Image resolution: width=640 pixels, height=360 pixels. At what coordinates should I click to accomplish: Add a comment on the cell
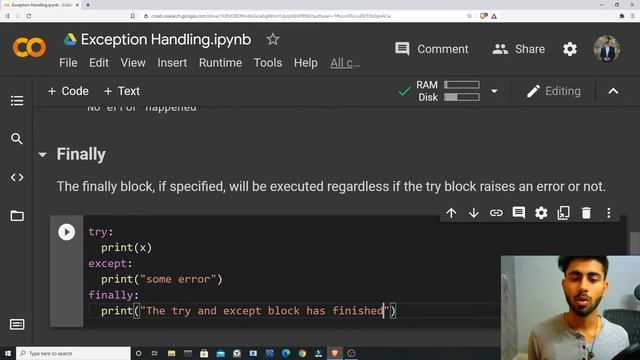click(518, 213)
